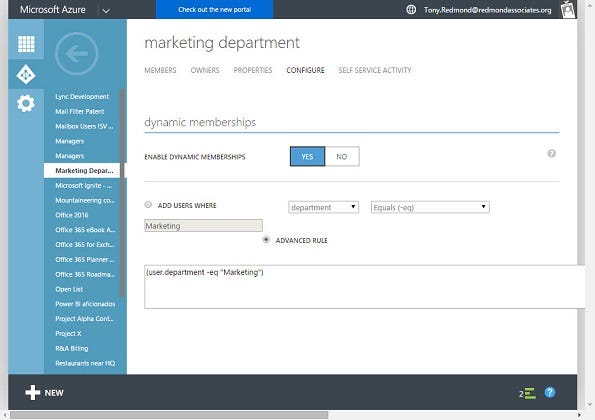
Task: Select the ADVANCED RULE radio button
Action: pos(266,240)
